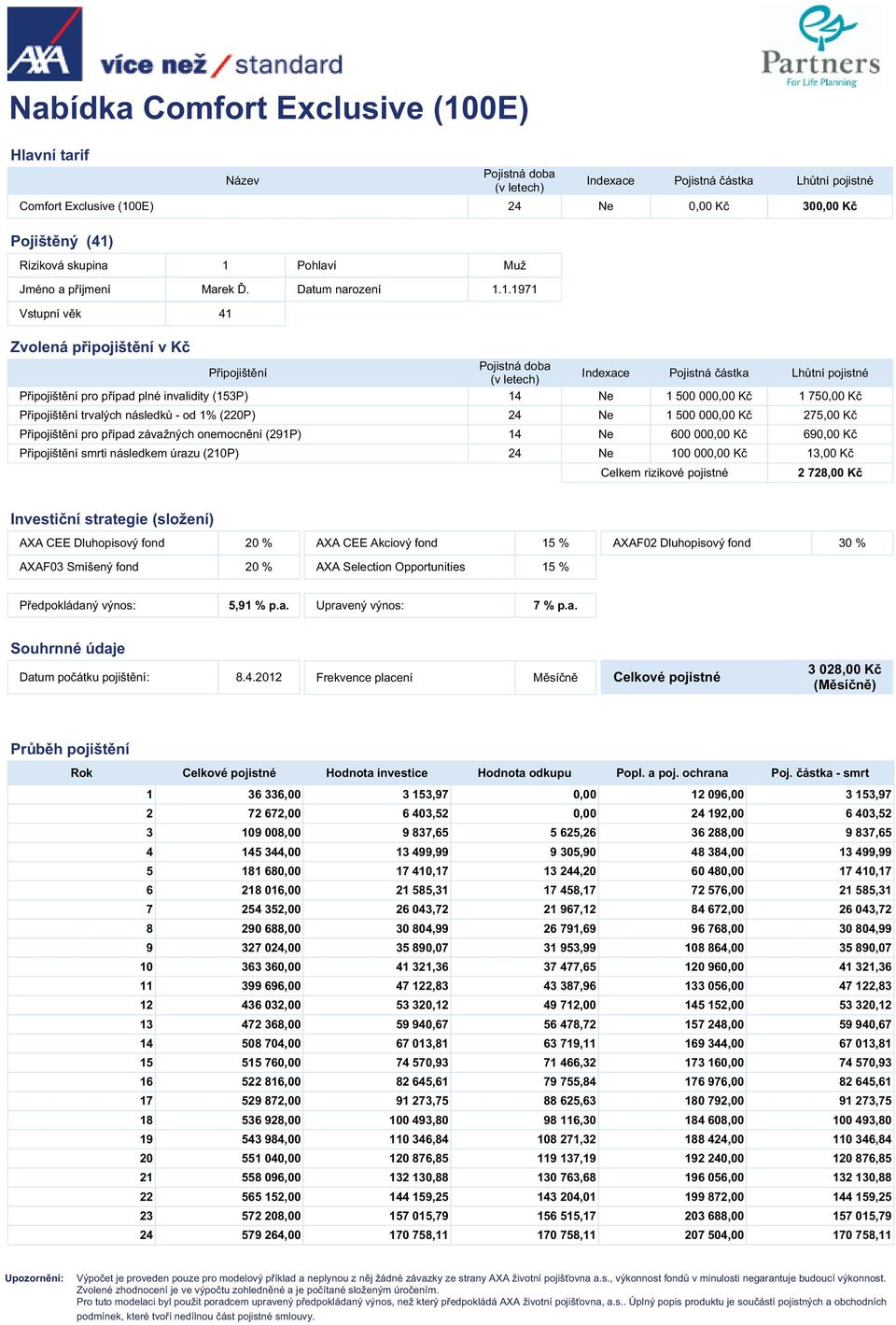Click 'AXA Selection Opportunities' entry
The height and width of the screenshot is (1325, 896).
[x=390, y=567]
